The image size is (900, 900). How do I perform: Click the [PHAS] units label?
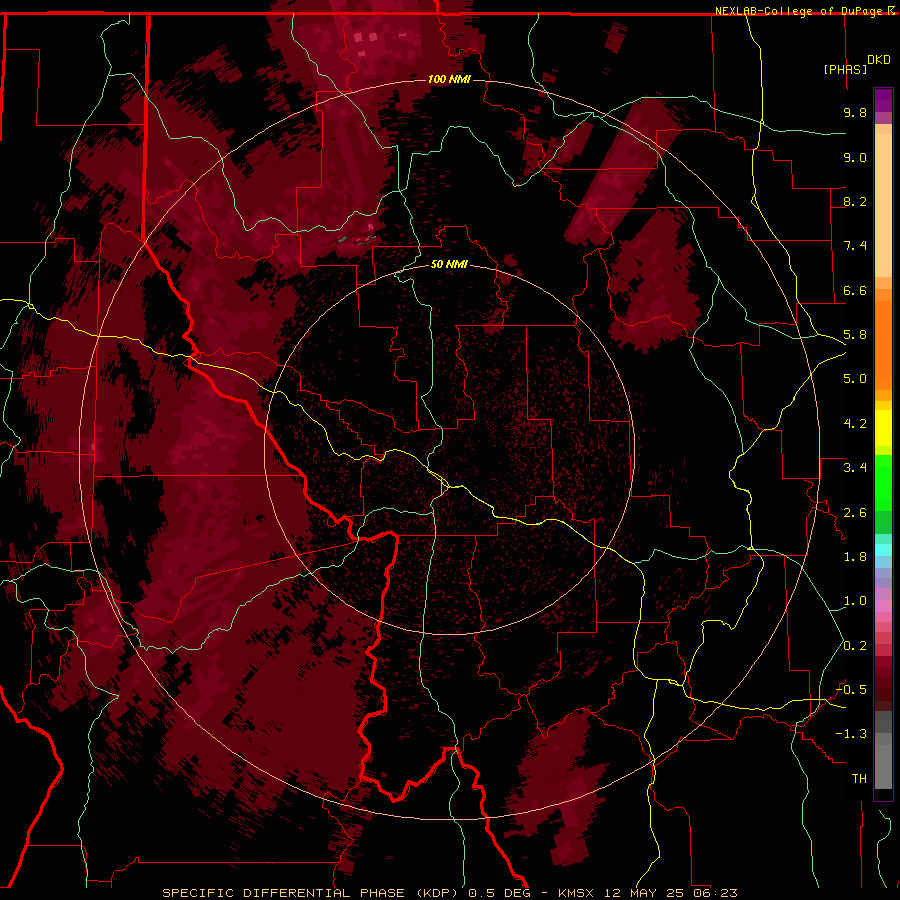point(845,70)
